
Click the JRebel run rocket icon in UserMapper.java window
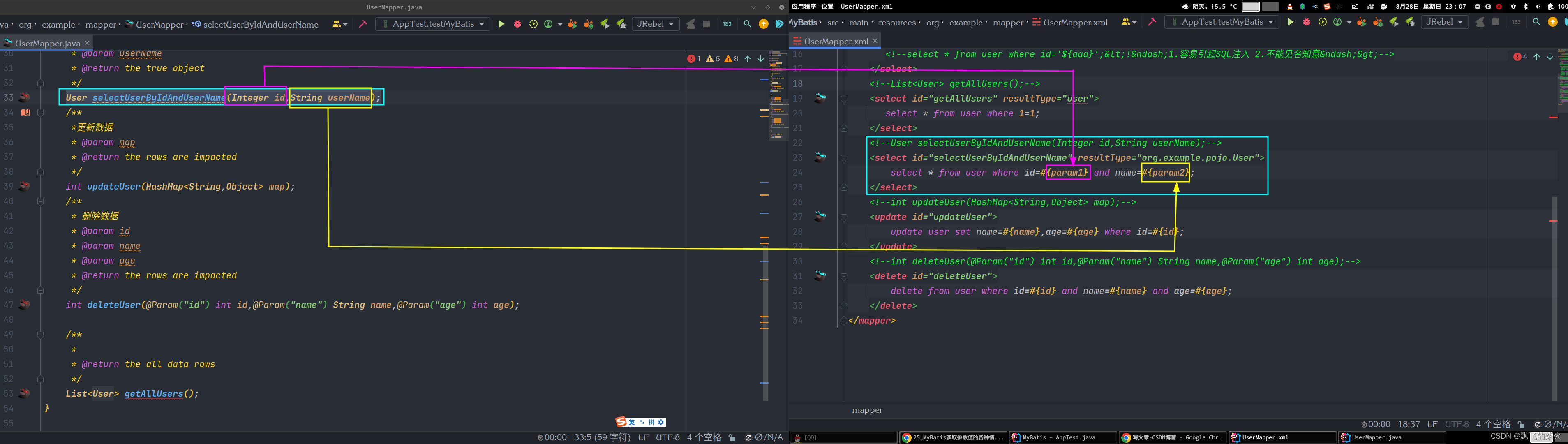tap(605, 24)
